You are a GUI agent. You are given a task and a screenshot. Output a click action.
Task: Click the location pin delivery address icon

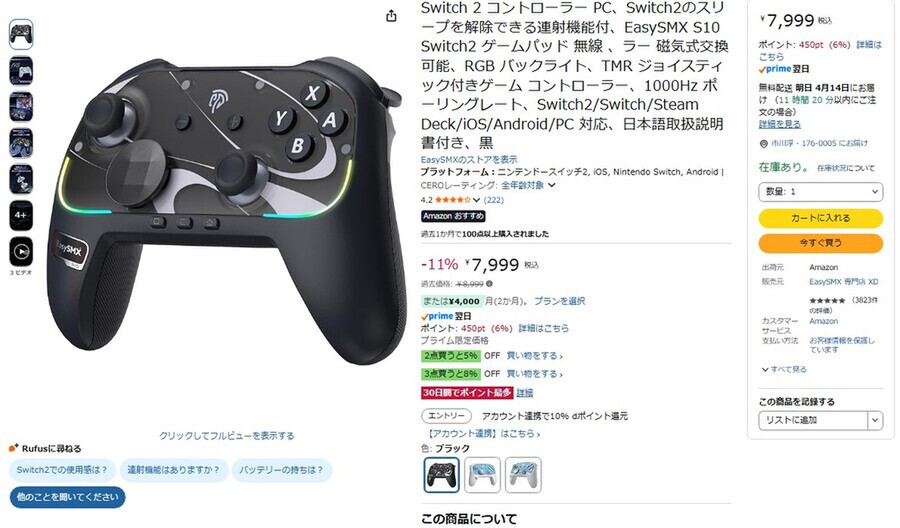coord(763,143)
